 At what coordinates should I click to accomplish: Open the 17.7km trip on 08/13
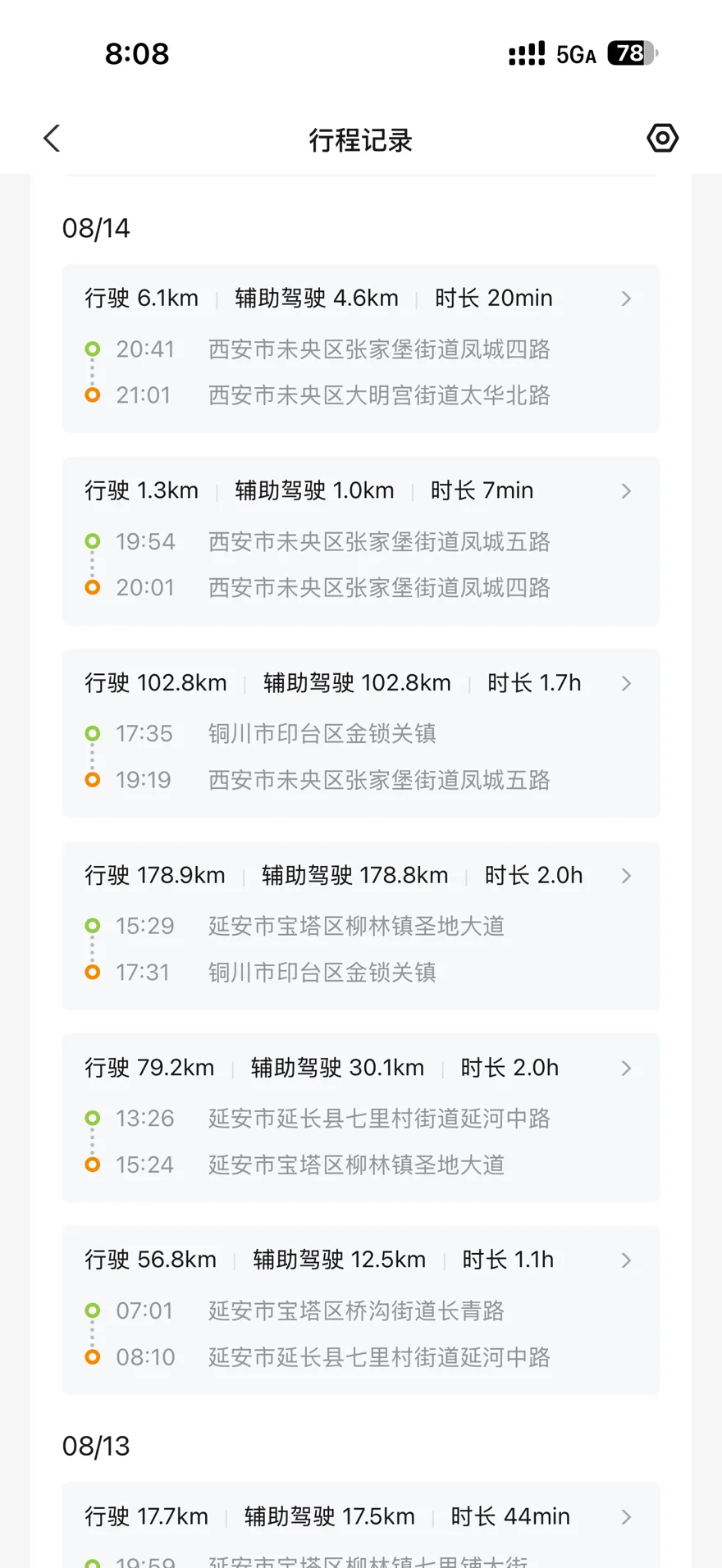click(x=361, y=1525)
